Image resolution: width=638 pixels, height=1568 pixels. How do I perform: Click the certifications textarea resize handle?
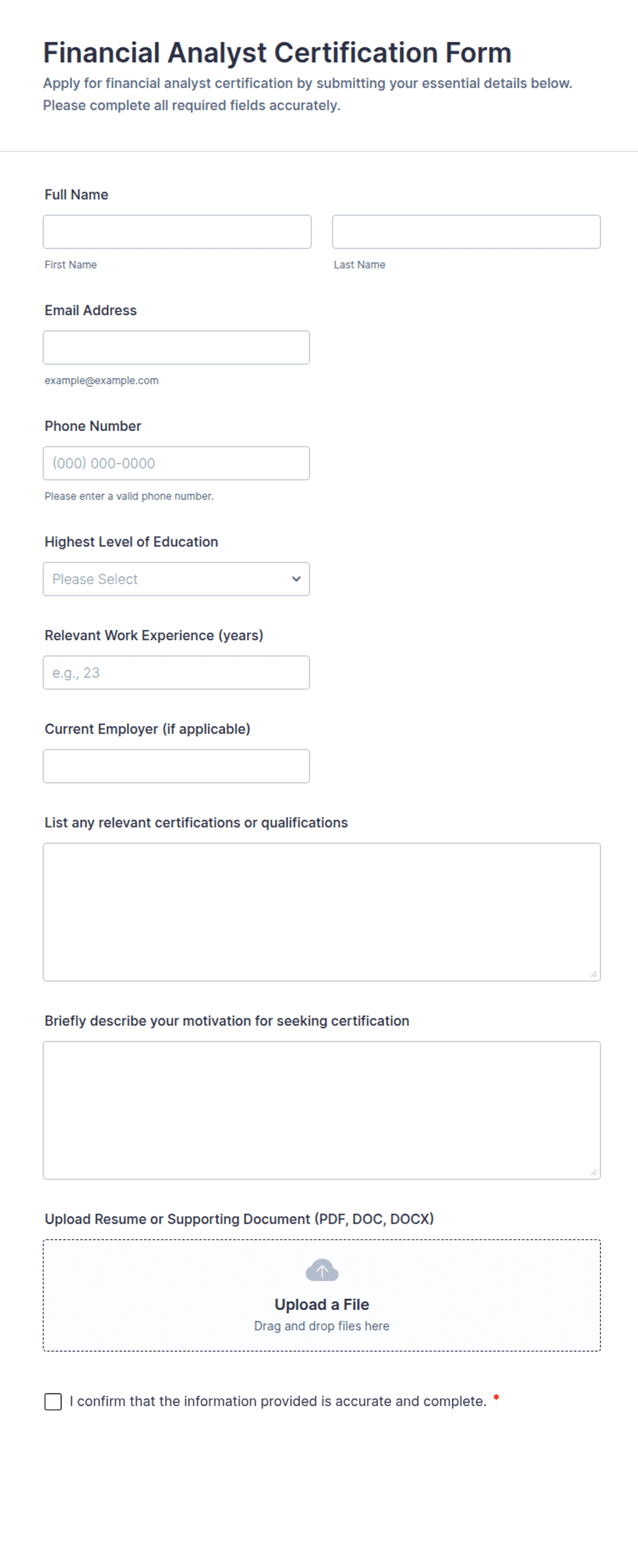593,974
